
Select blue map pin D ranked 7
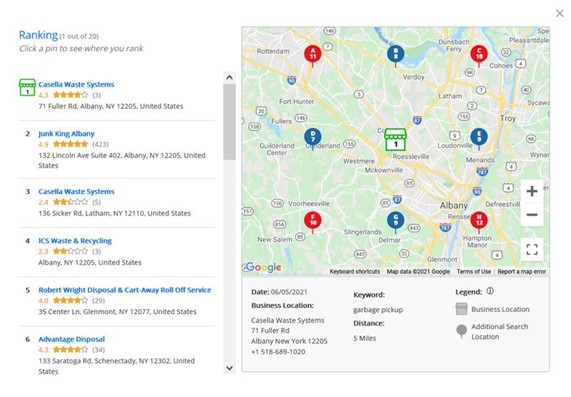pos(312,137)
